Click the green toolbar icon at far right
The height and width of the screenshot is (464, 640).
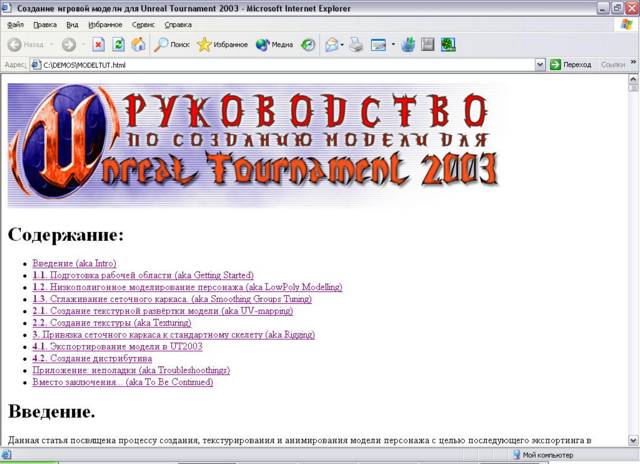click(448, 44)
